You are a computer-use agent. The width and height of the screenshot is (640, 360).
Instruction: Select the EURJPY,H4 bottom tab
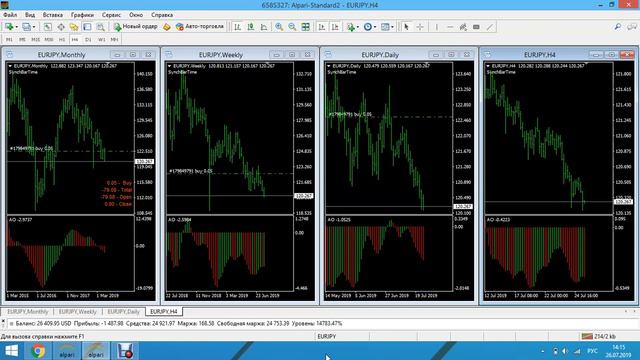164,312
